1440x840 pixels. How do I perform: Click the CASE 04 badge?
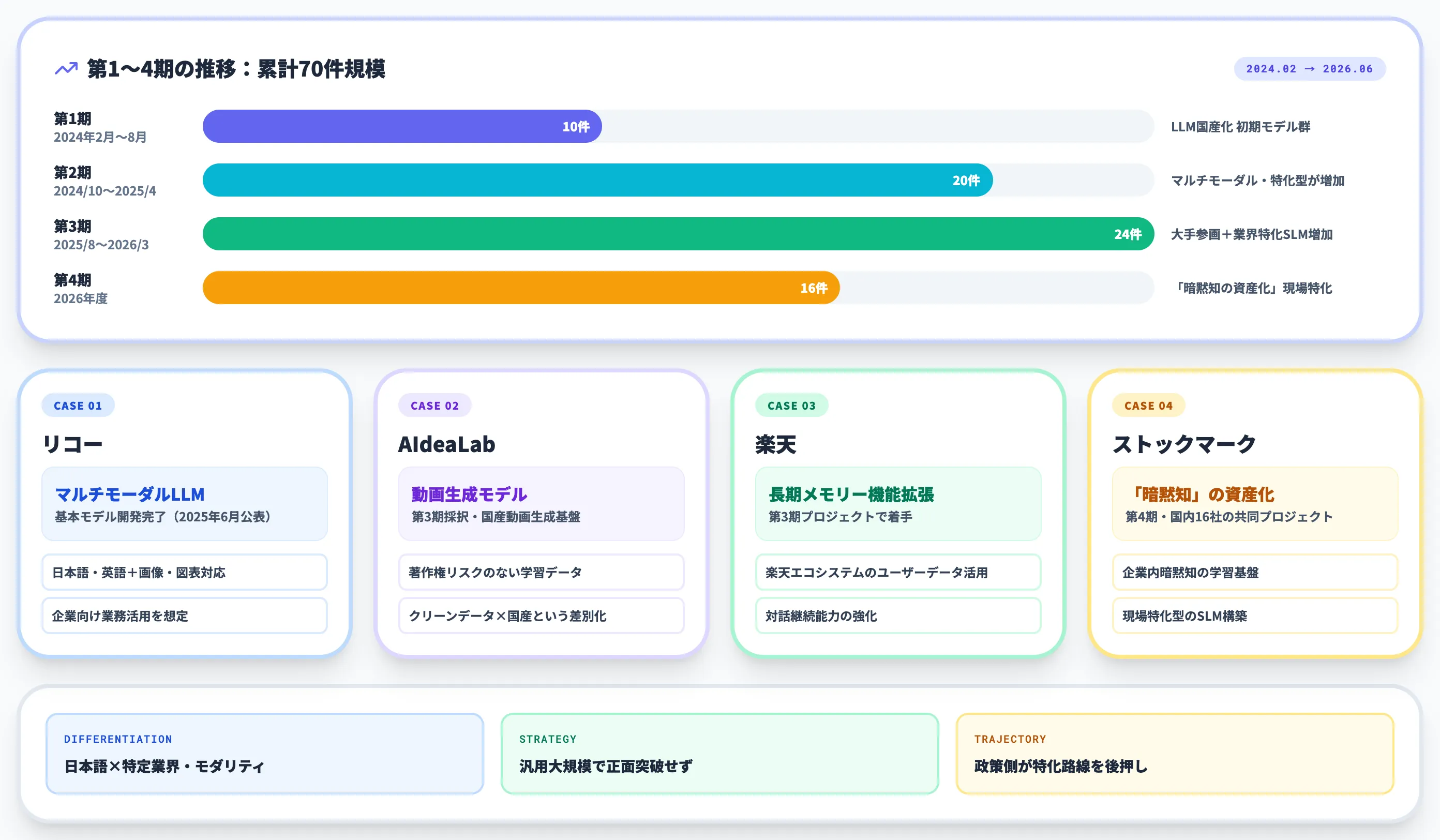pos(1149,405)
